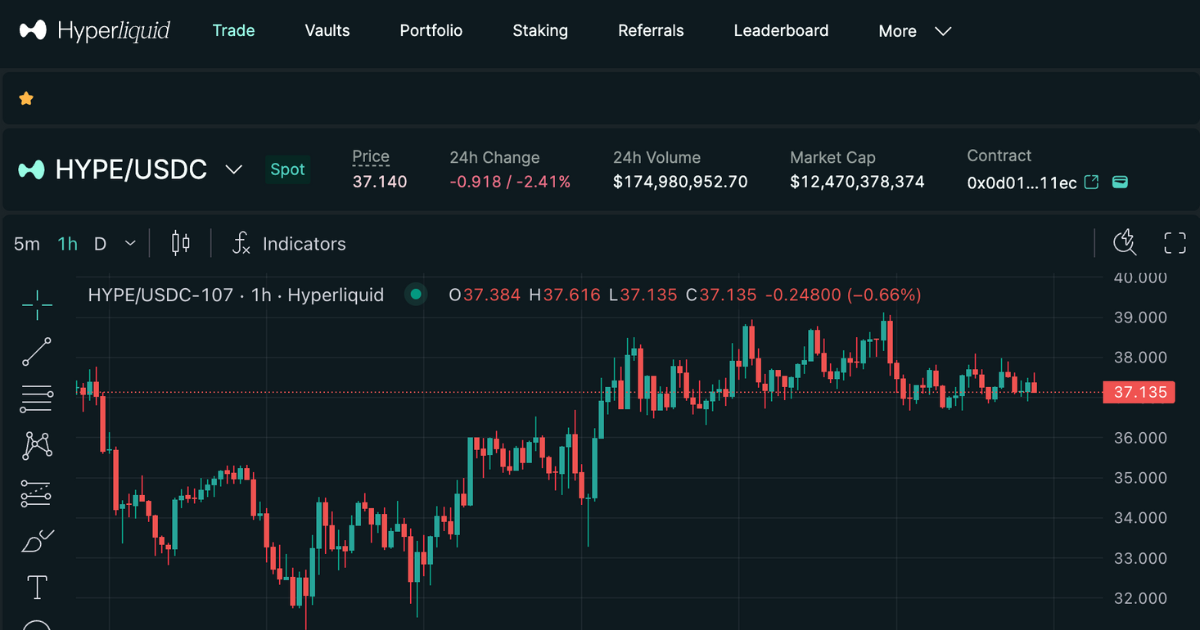Image resolution: width=1200 pixels, height=630 pixels.
Task: Click the 24h volume $174,980,952.70
Action: coord(680,182)
